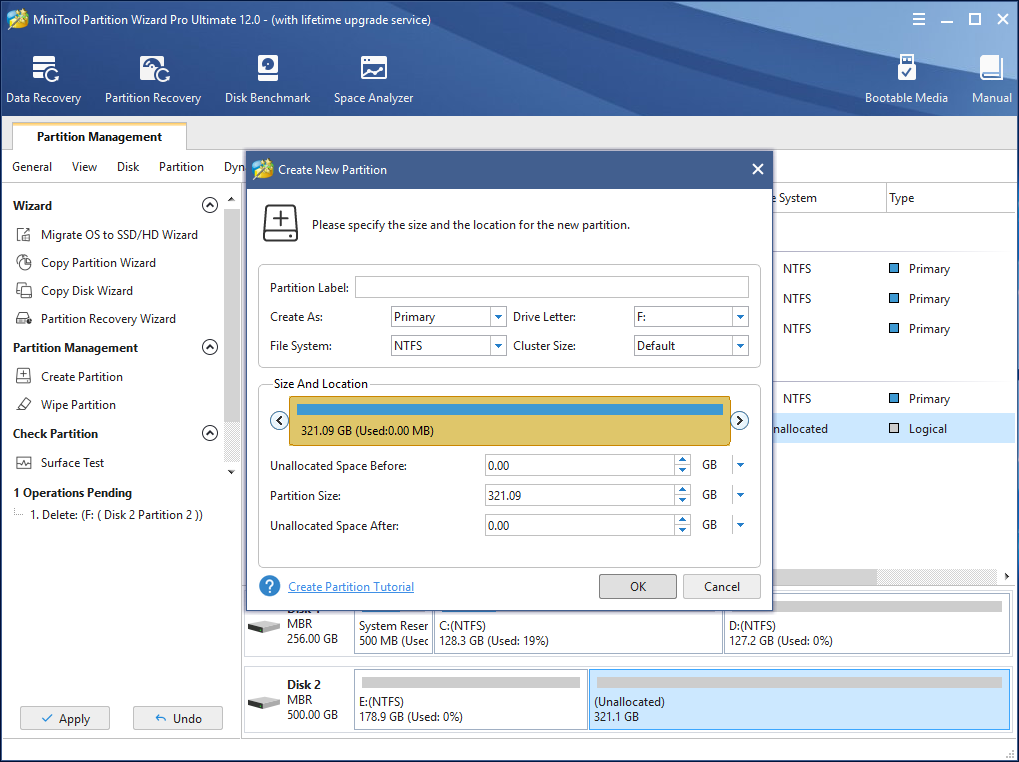The height and width of the screenshot is (762, 1019).
Task: Open the Create As dropdown
Action: pos(498,317)
